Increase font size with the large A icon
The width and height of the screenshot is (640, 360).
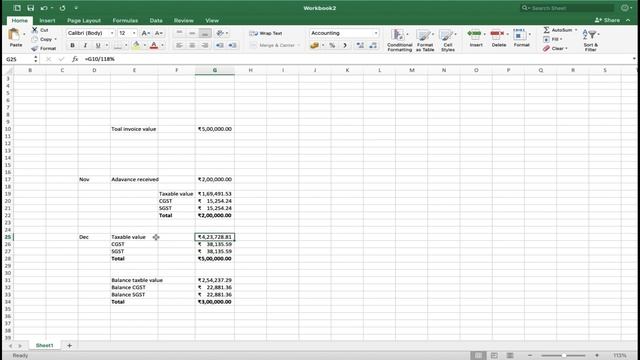click(145, 33)
